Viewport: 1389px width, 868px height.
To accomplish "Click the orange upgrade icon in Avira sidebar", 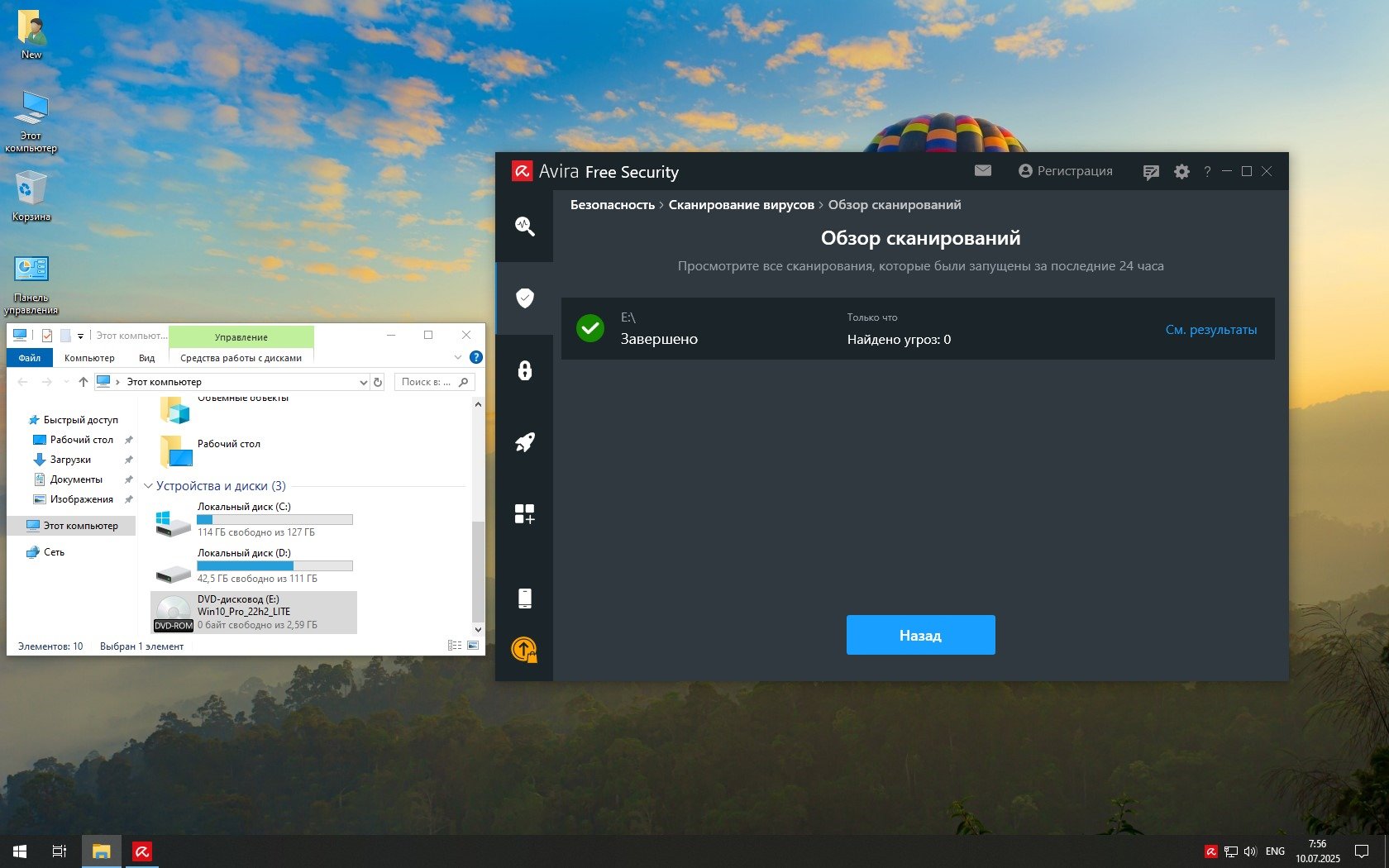I will point(524,650).
